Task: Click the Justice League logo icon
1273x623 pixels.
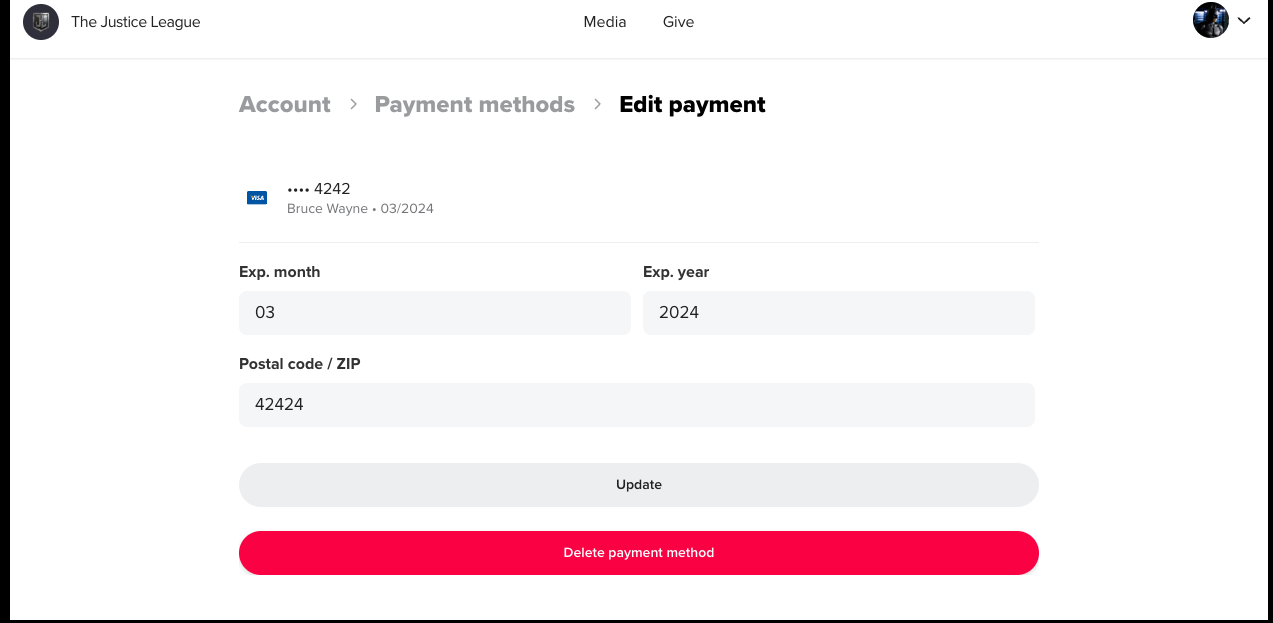Action: tap(41, 22)
